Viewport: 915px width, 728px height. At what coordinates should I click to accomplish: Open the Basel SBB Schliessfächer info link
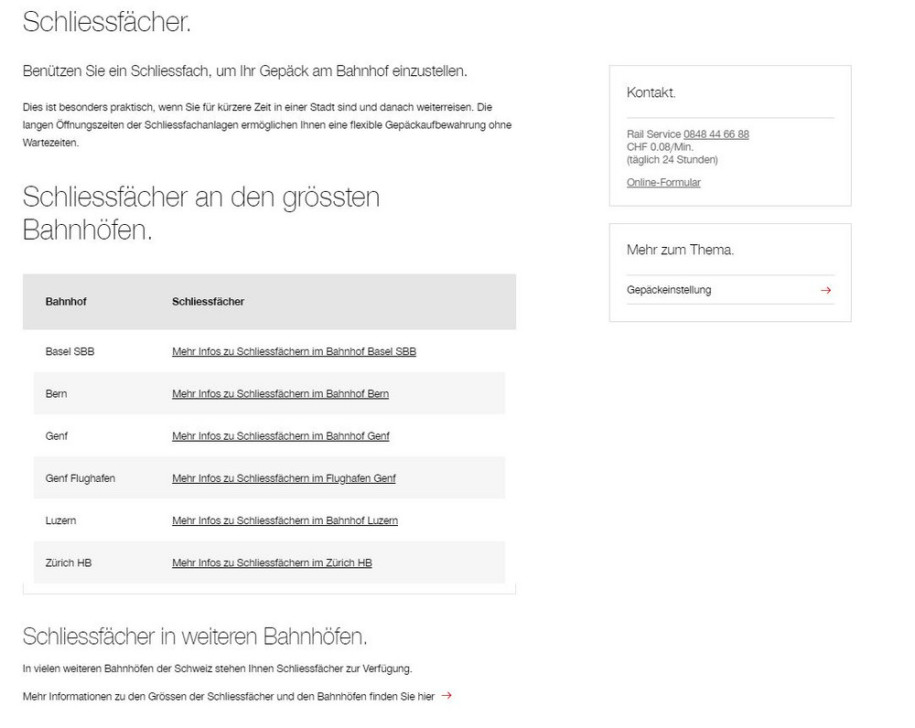pyautogui.click(x=294, y=351)
